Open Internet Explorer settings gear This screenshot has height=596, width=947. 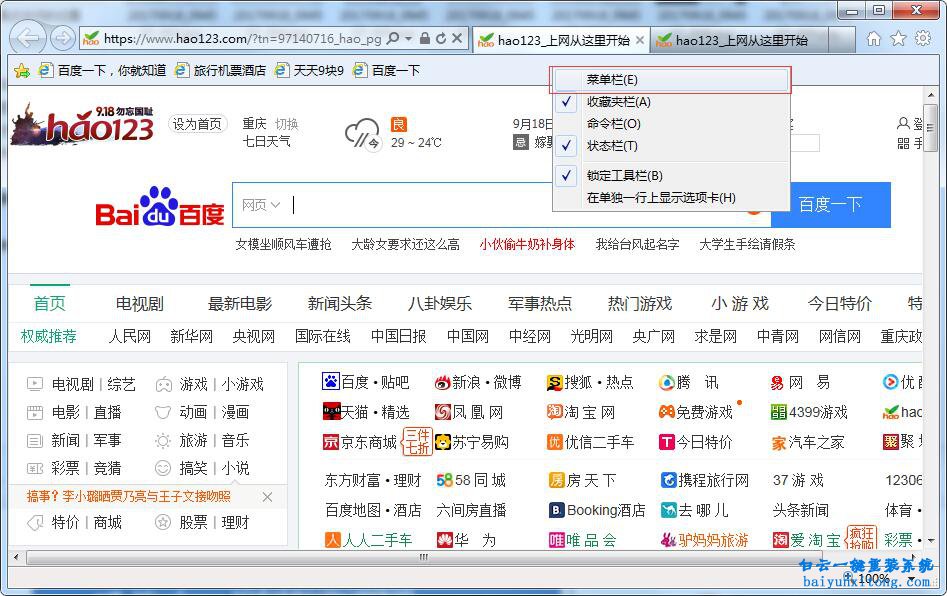click(x=923, y=37)
